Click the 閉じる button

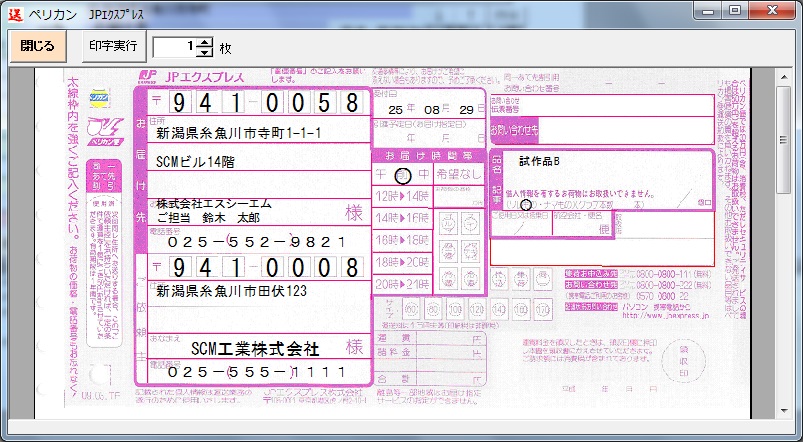[38, 46]
